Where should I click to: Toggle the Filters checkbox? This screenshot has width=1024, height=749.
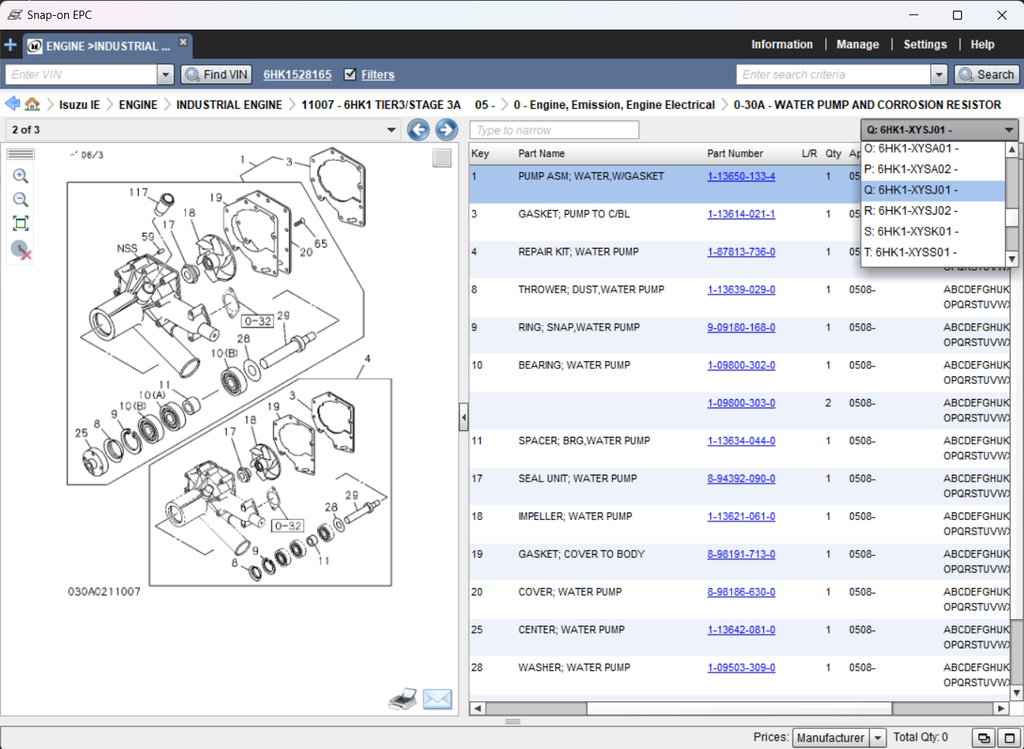click(350, 74)
